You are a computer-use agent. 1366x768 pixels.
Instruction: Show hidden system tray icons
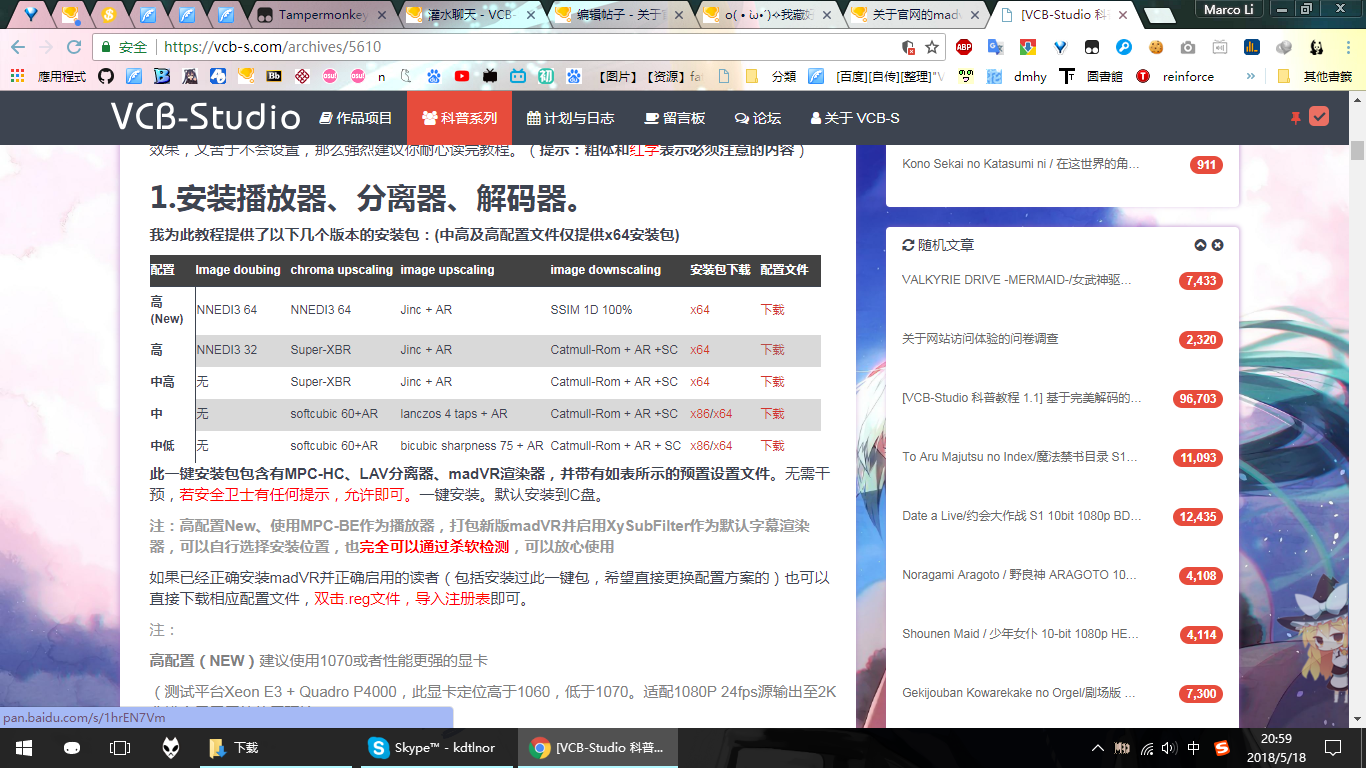click(1098, 747)
